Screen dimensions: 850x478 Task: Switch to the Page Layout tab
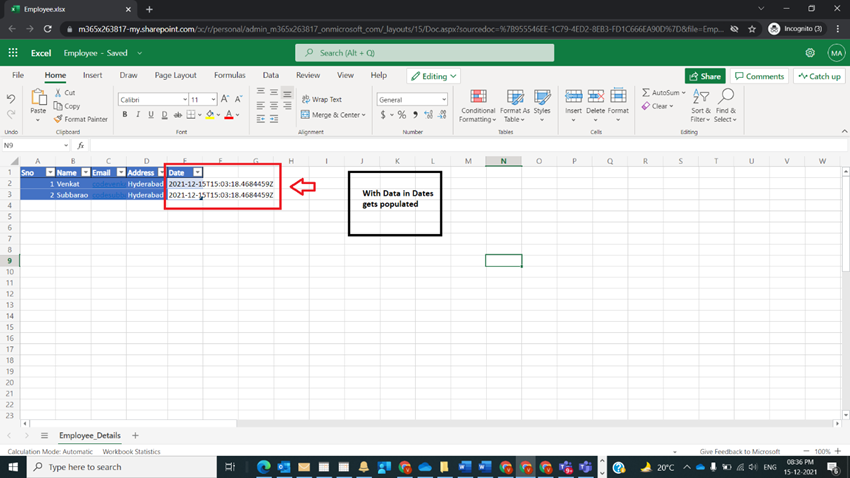point(176,75)
